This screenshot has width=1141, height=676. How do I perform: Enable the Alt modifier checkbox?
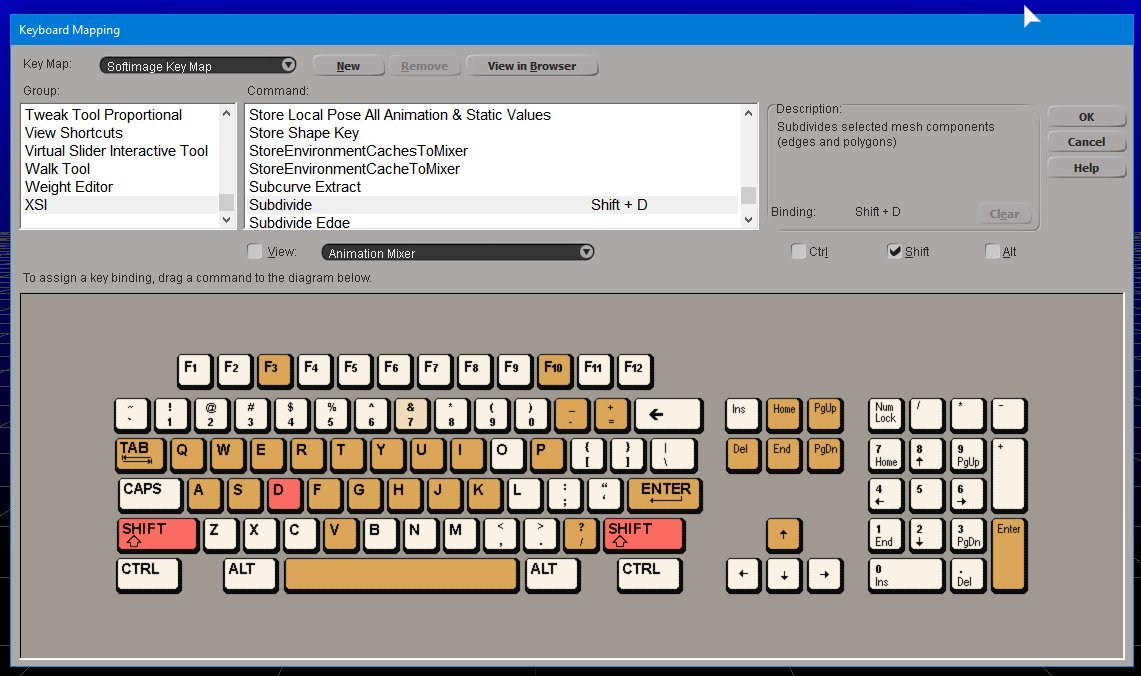coord(992,251)
